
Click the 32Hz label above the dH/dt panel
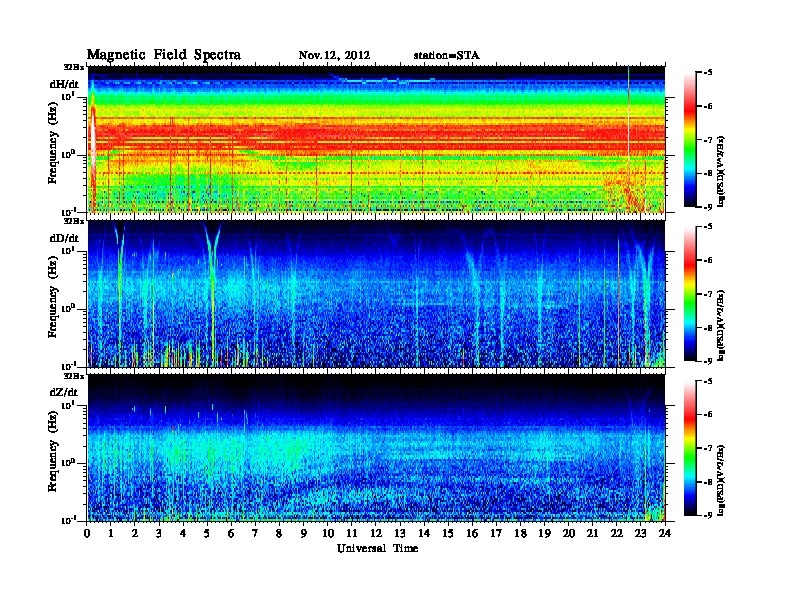[x=73, y=67]
